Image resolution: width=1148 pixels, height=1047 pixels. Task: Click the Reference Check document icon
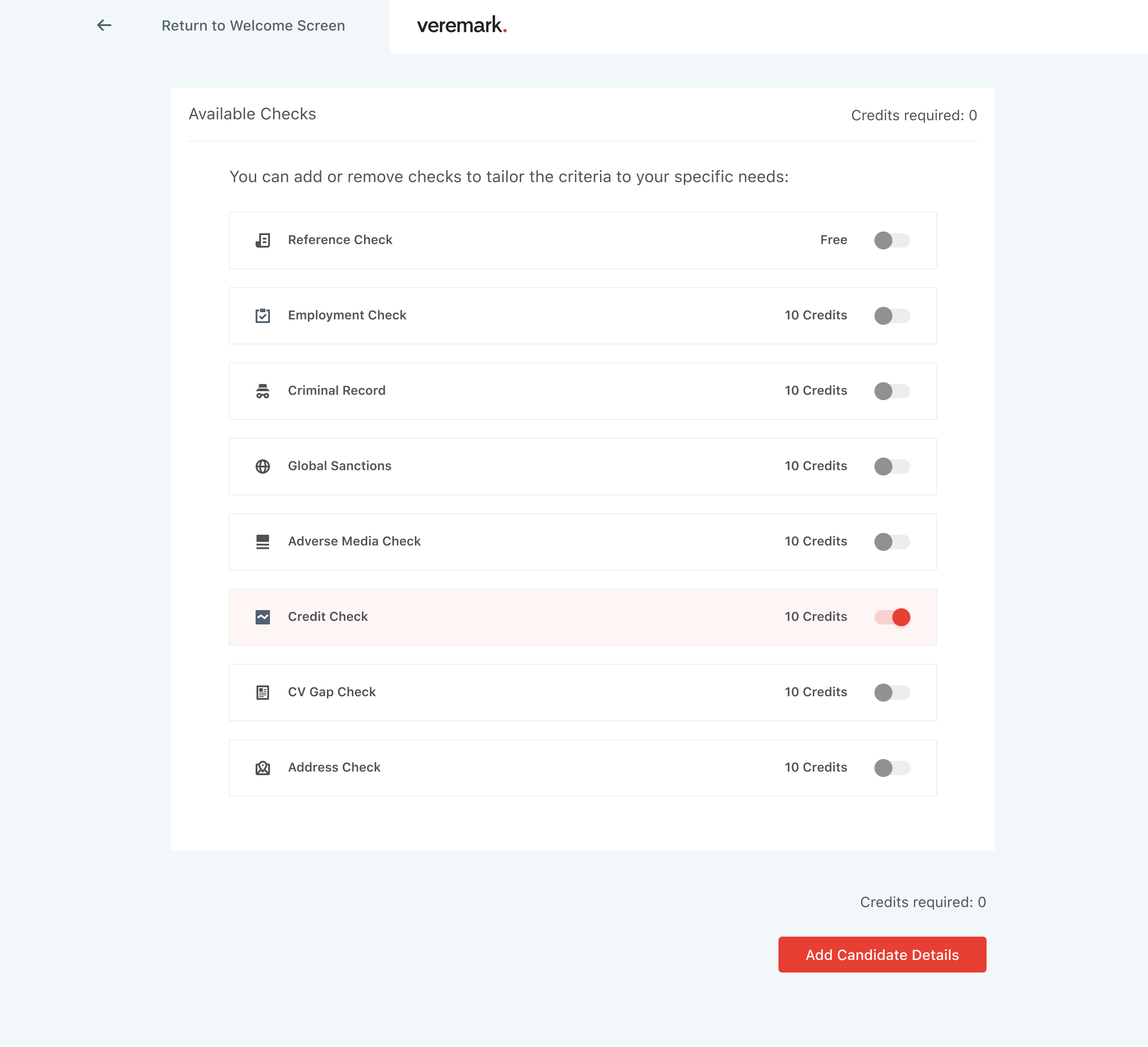(x=262, y=240)
